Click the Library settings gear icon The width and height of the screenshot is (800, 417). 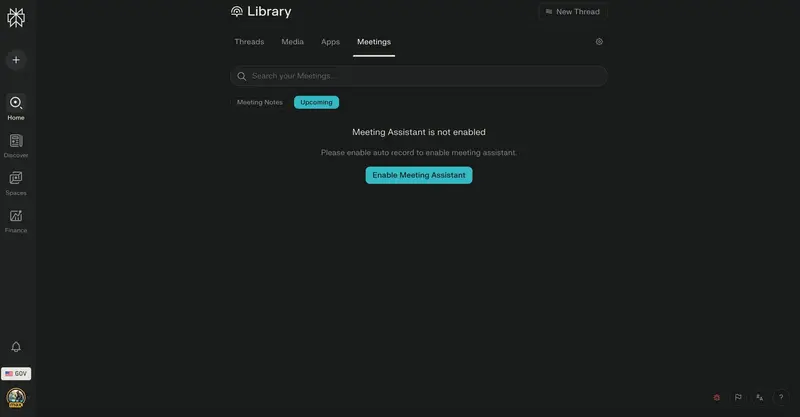pyautogui.click(x=599, y=42)
